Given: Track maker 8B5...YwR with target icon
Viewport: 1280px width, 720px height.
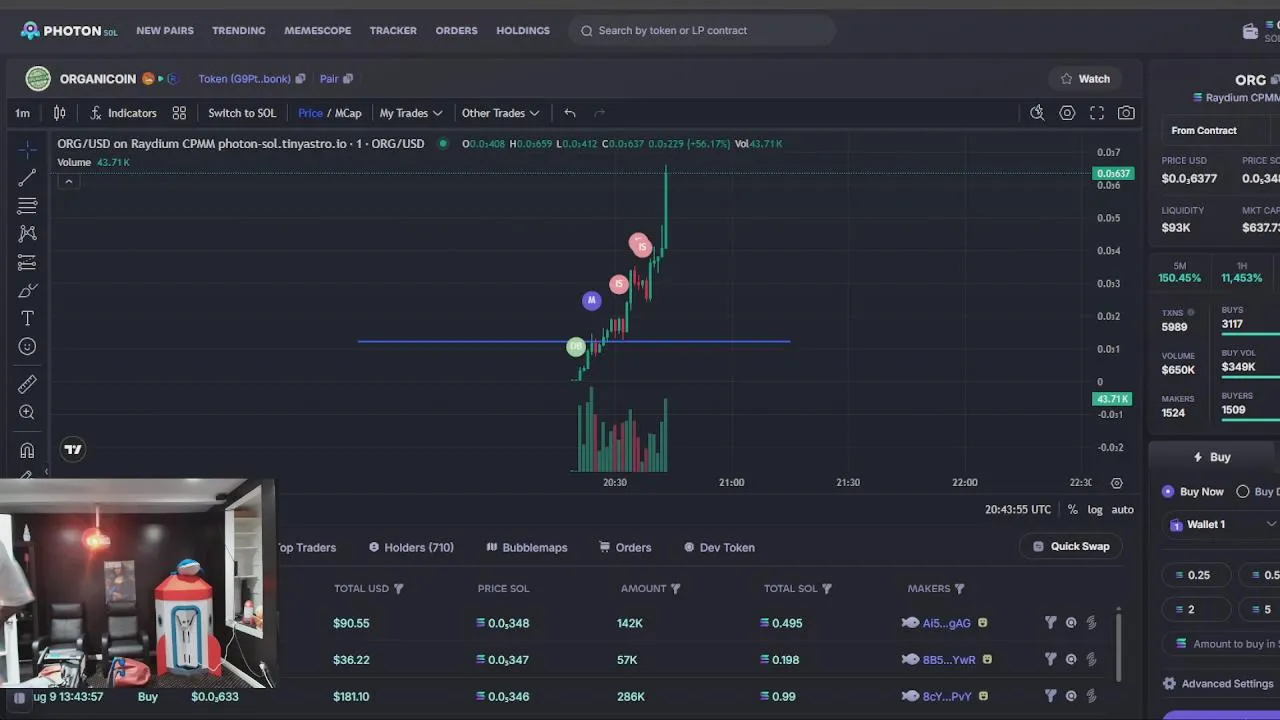Looking at the screenshot, I should (1071, 660).
